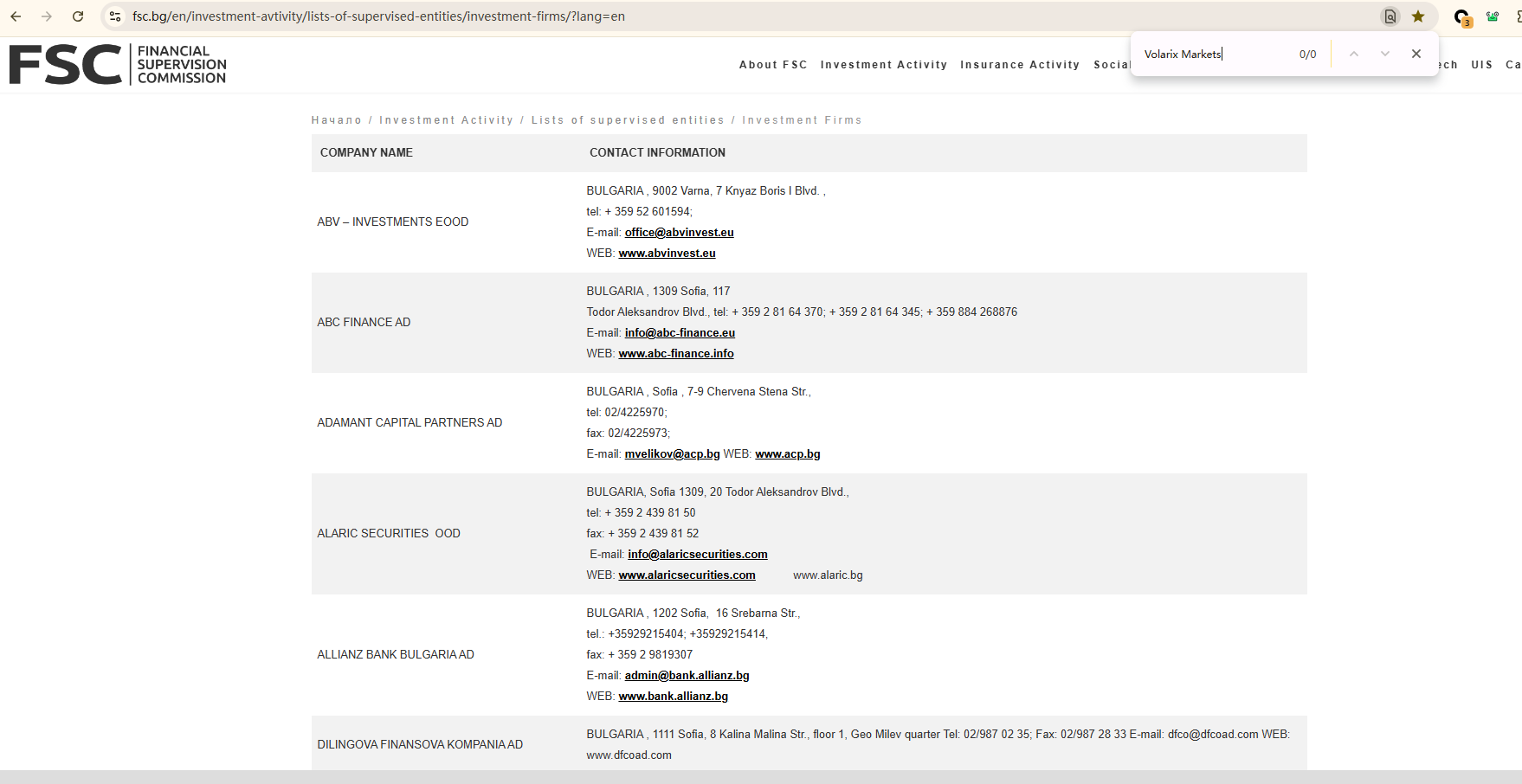Reload the current page

click(78, 16)
